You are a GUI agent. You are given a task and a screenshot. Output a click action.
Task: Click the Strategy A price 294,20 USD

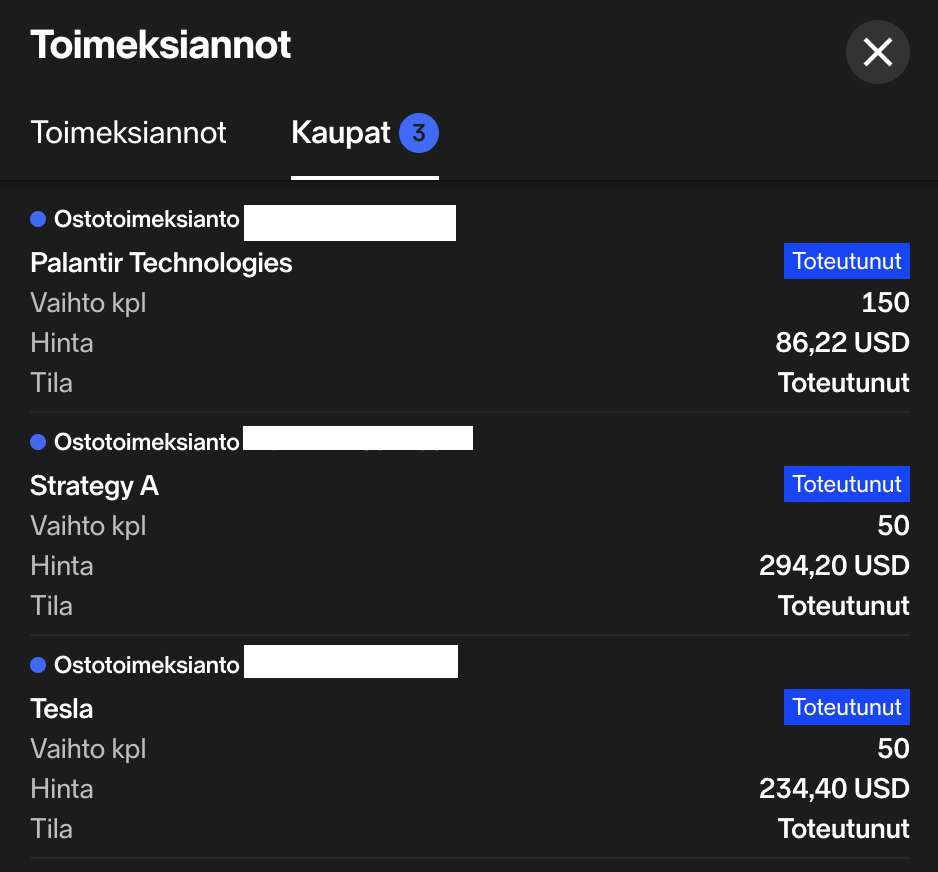[x=834, y=566]
